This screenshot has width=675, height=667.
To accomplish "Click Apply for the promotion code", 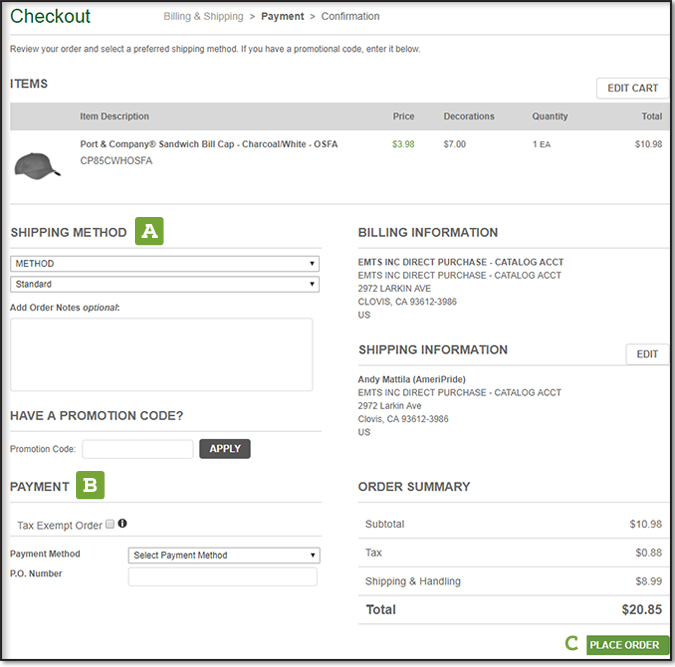I will coord(225,449).
